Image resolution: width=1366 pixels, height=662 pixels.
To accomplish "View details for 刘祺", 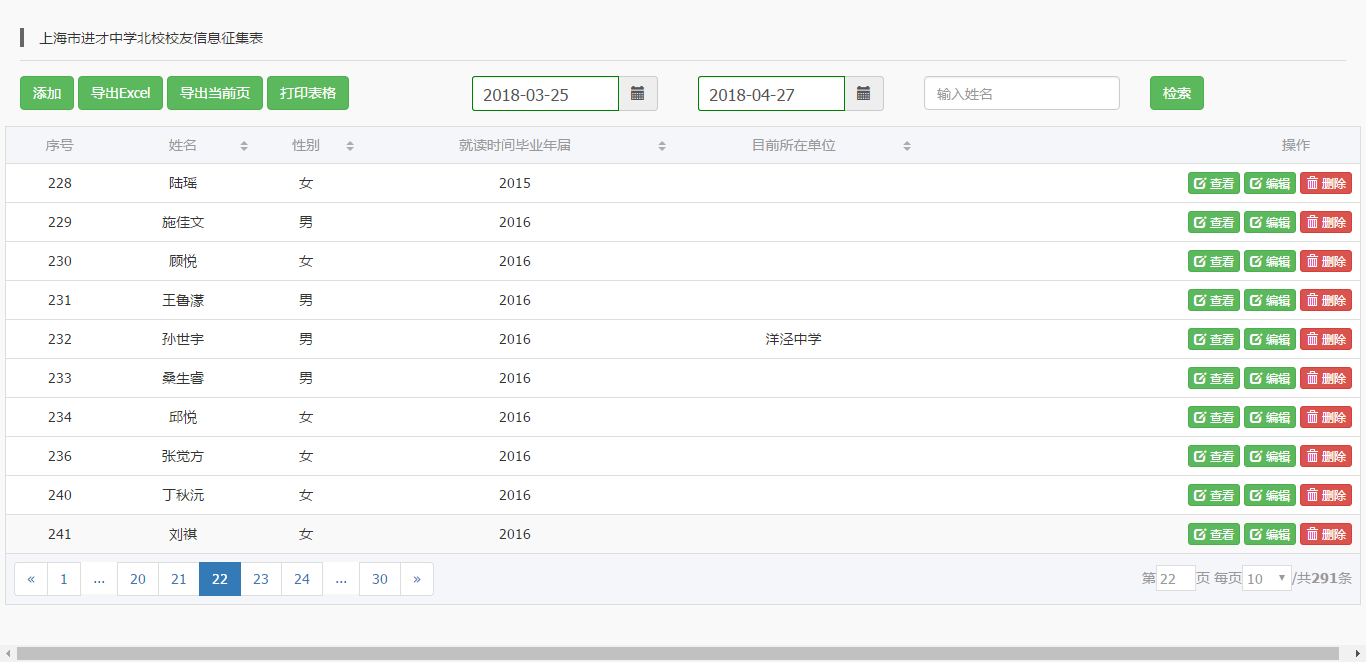I will tap(1213, 534).
